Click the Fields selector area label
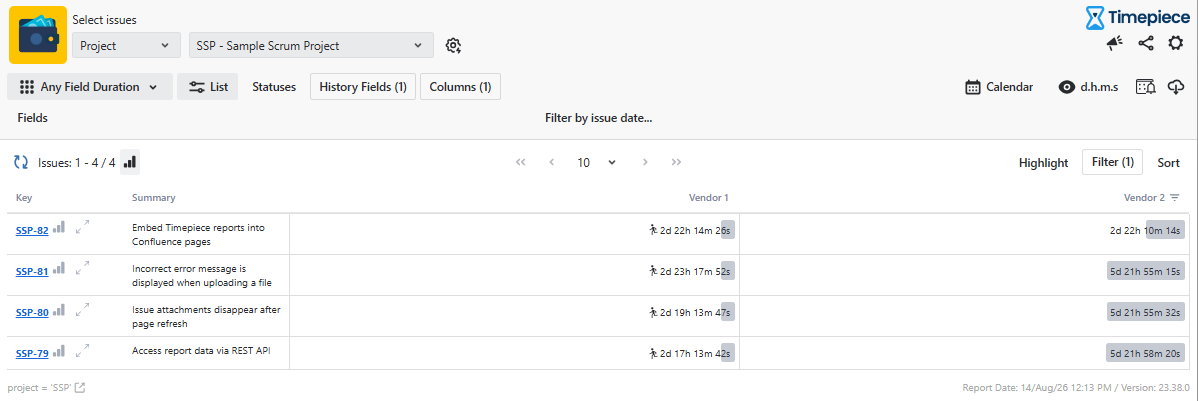The height and width of the screenshot is (401, 1198). click(x=32, y=118)
